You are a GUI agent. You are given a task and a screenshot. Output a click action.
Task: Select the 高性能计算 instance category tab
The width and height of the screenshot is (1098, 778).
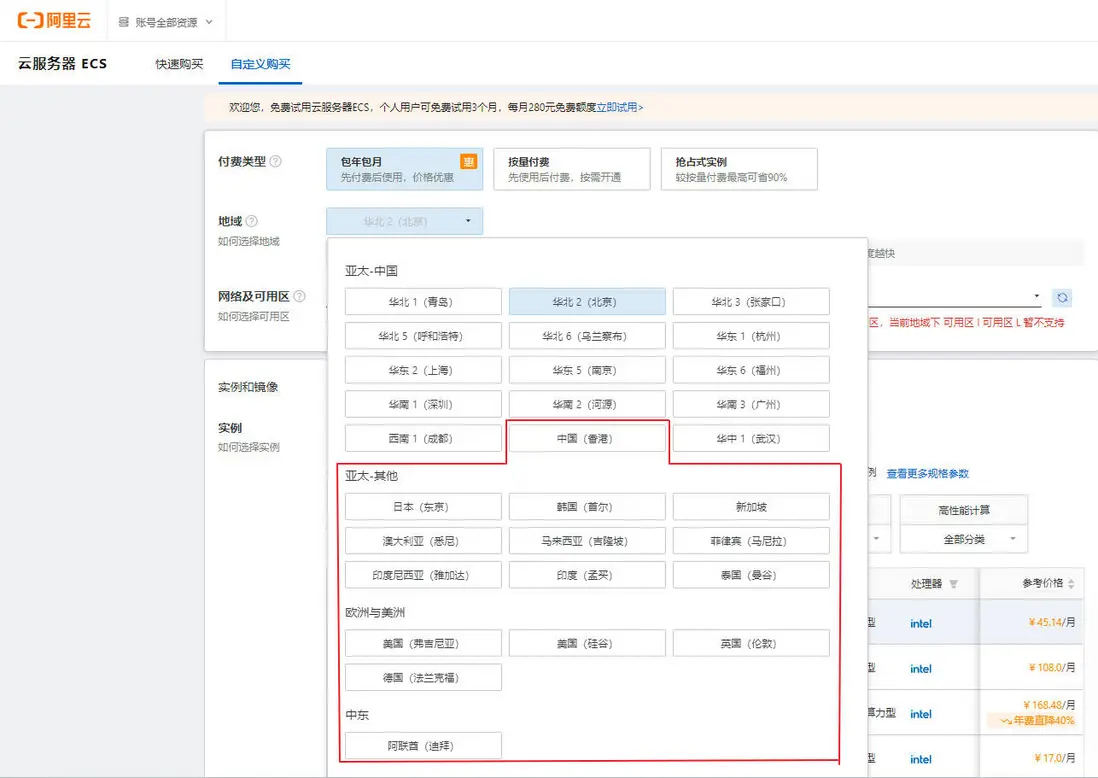click(964, 510)
